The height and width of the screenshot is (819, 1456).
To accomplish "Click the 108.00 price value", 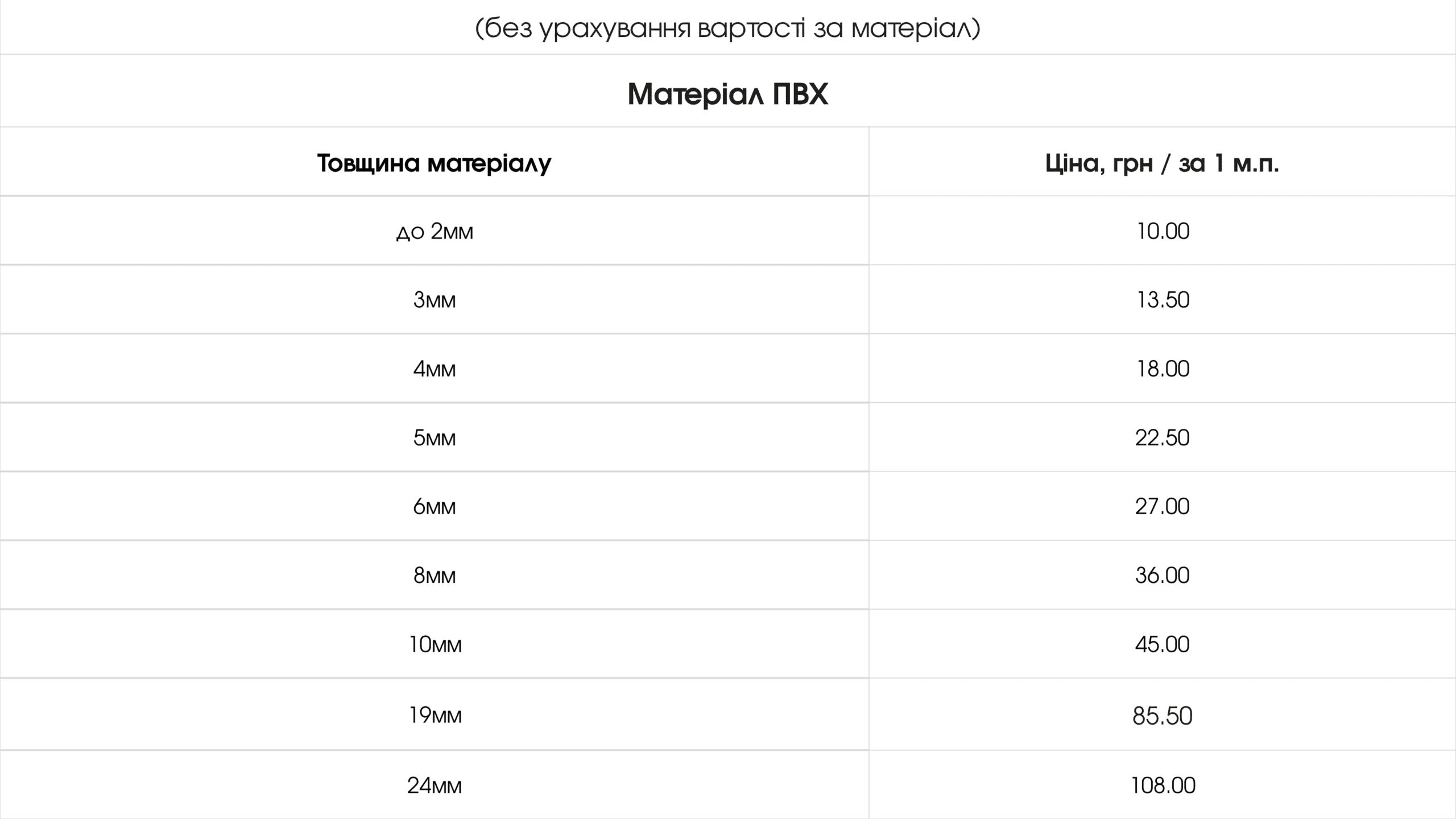I will [1163, 785].
